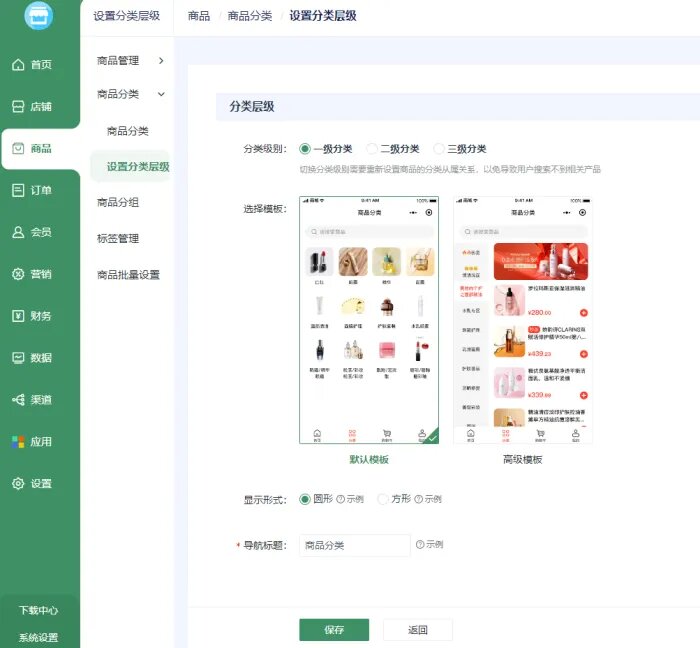Open 应用 apps colorful grid icon
This screenshot has height=648, width=700.
pyautogui.click(x=18, y=441)
